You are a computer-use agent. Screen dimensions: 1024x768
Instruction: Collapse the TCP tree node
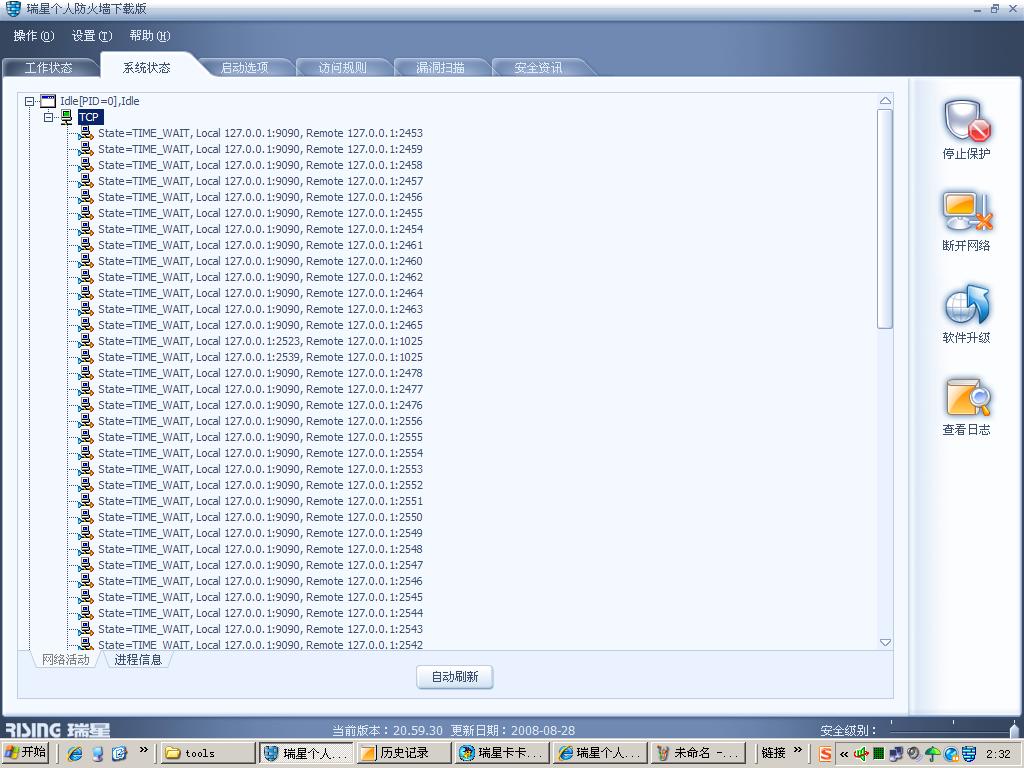48,118
